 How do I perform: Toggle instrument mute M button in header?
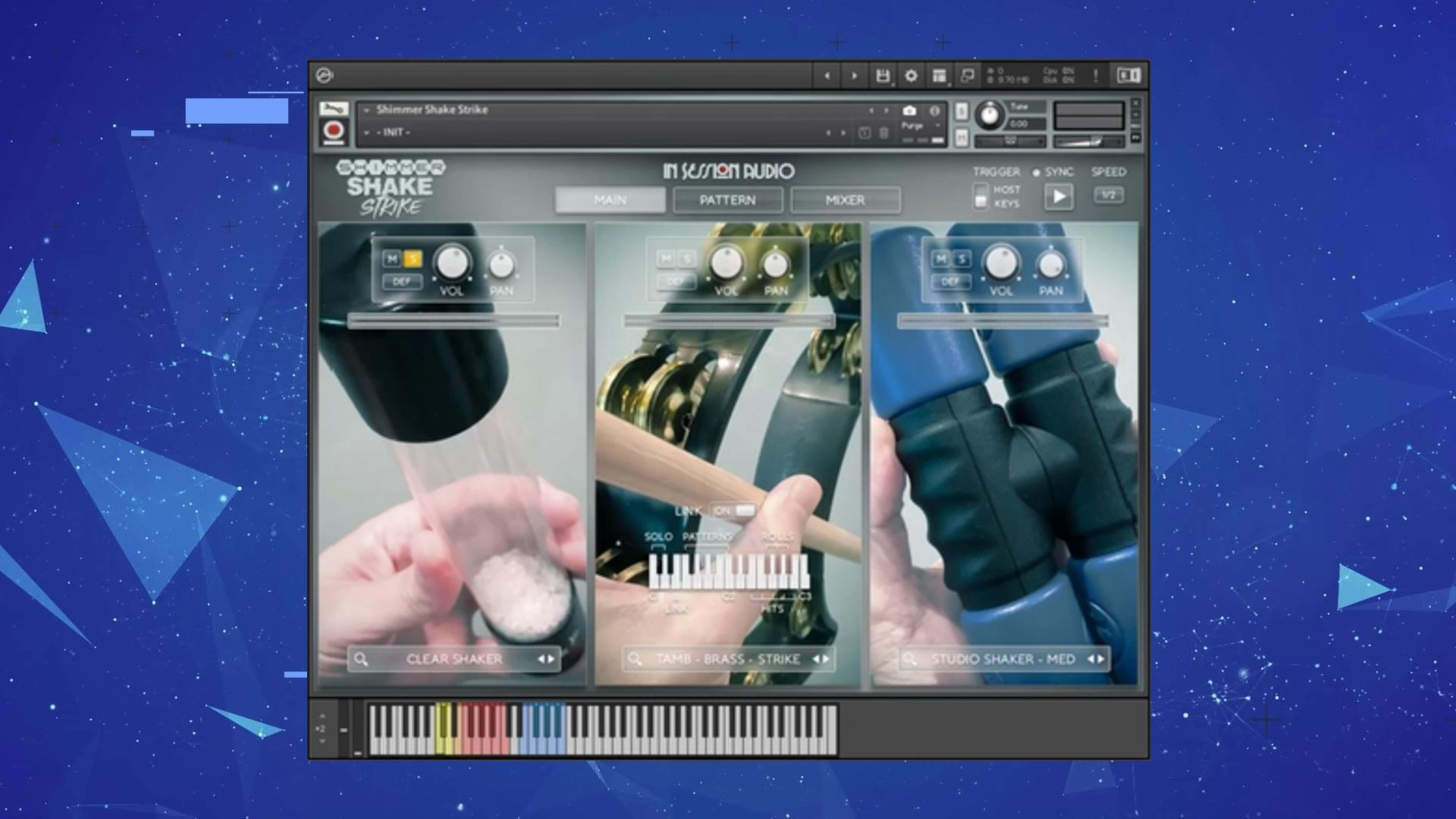click(x=961, y=137)
